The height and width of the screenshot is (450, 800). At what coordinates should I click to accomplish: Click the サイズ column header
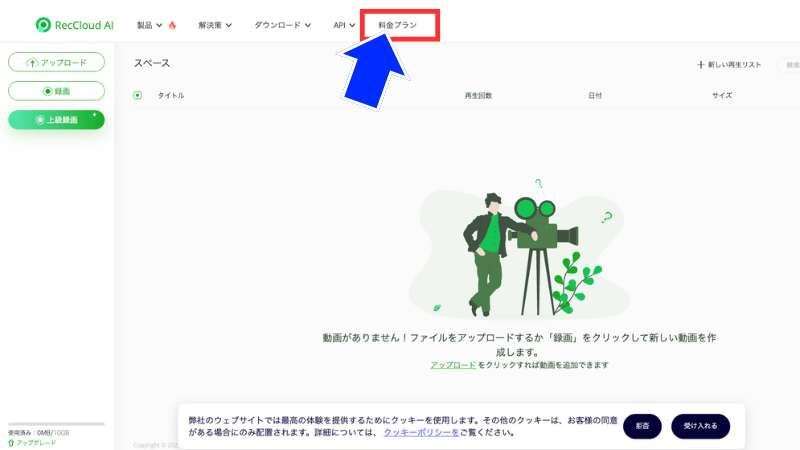click(722, 95)
